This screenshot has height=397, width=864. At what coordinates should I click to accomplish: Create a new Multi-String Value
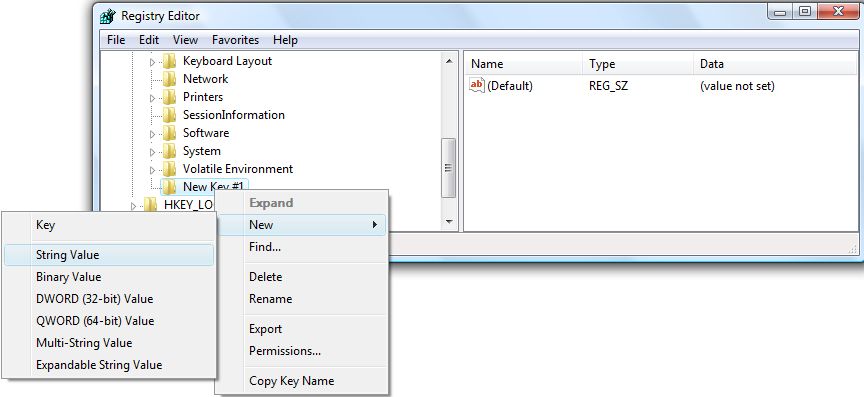tap(109, 343)
